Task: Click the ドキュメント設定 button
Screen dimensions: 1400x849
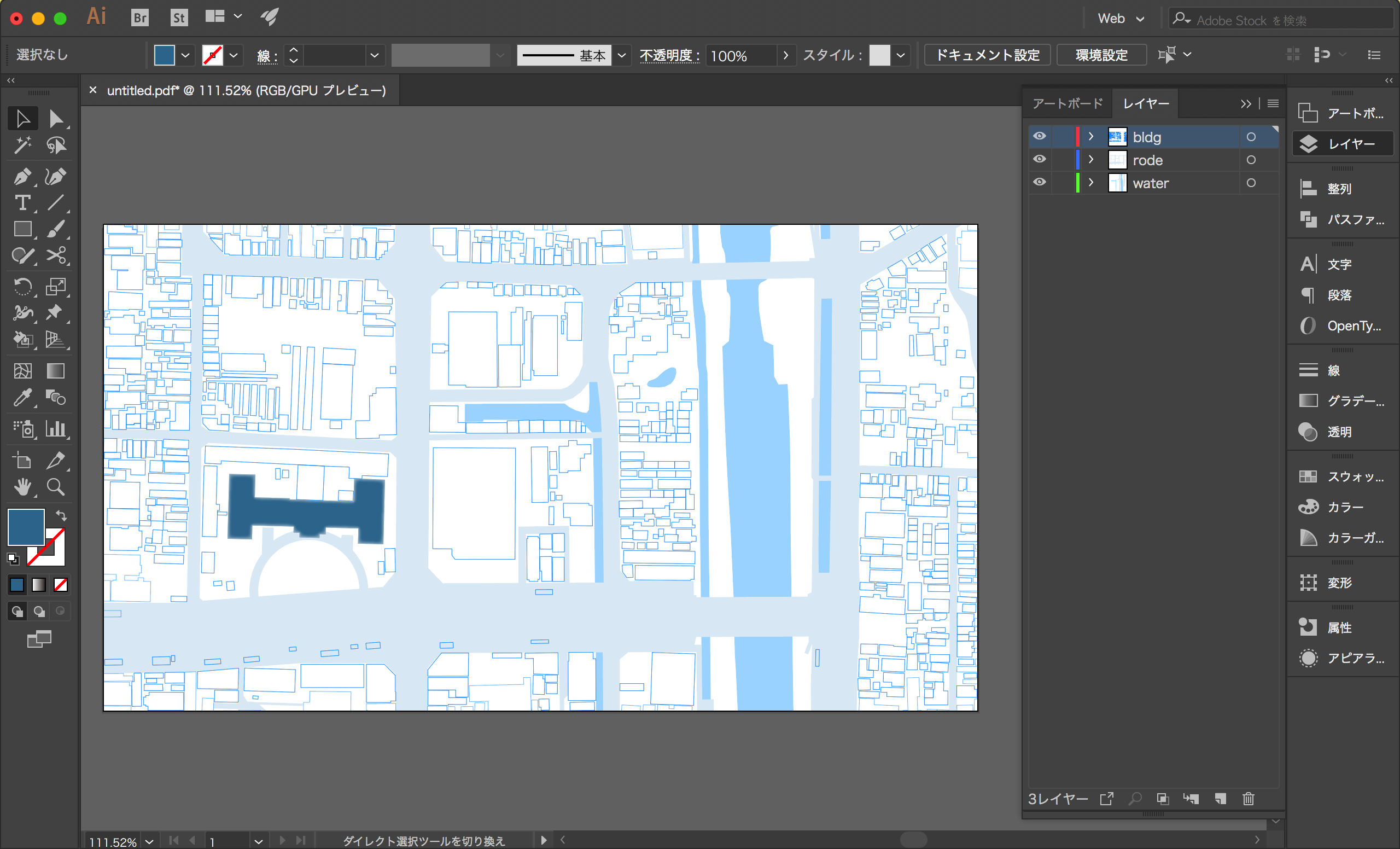Action: tap(987, 55)
